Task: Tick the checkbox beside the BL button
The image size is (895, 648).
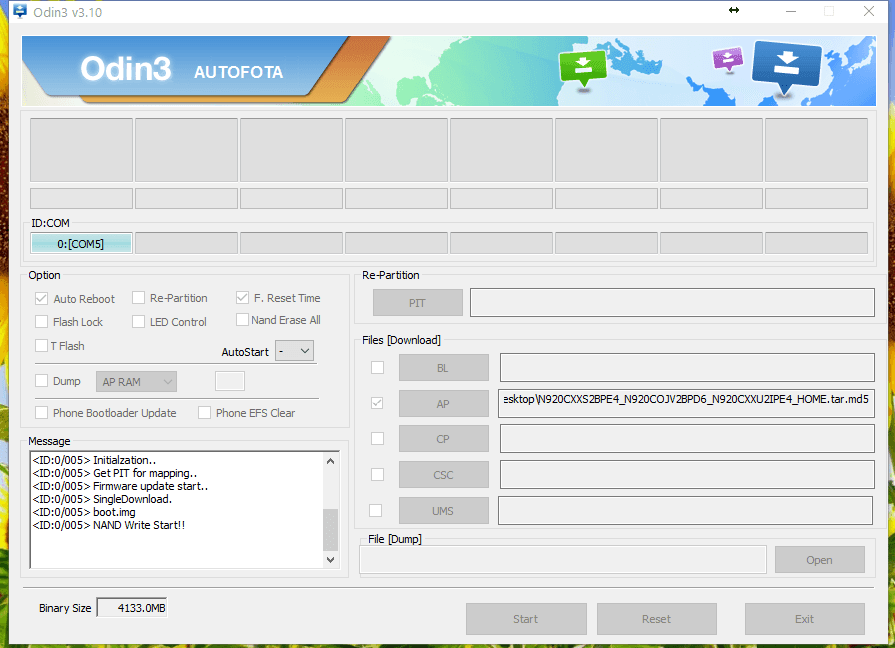Action: tap(377, 368)
